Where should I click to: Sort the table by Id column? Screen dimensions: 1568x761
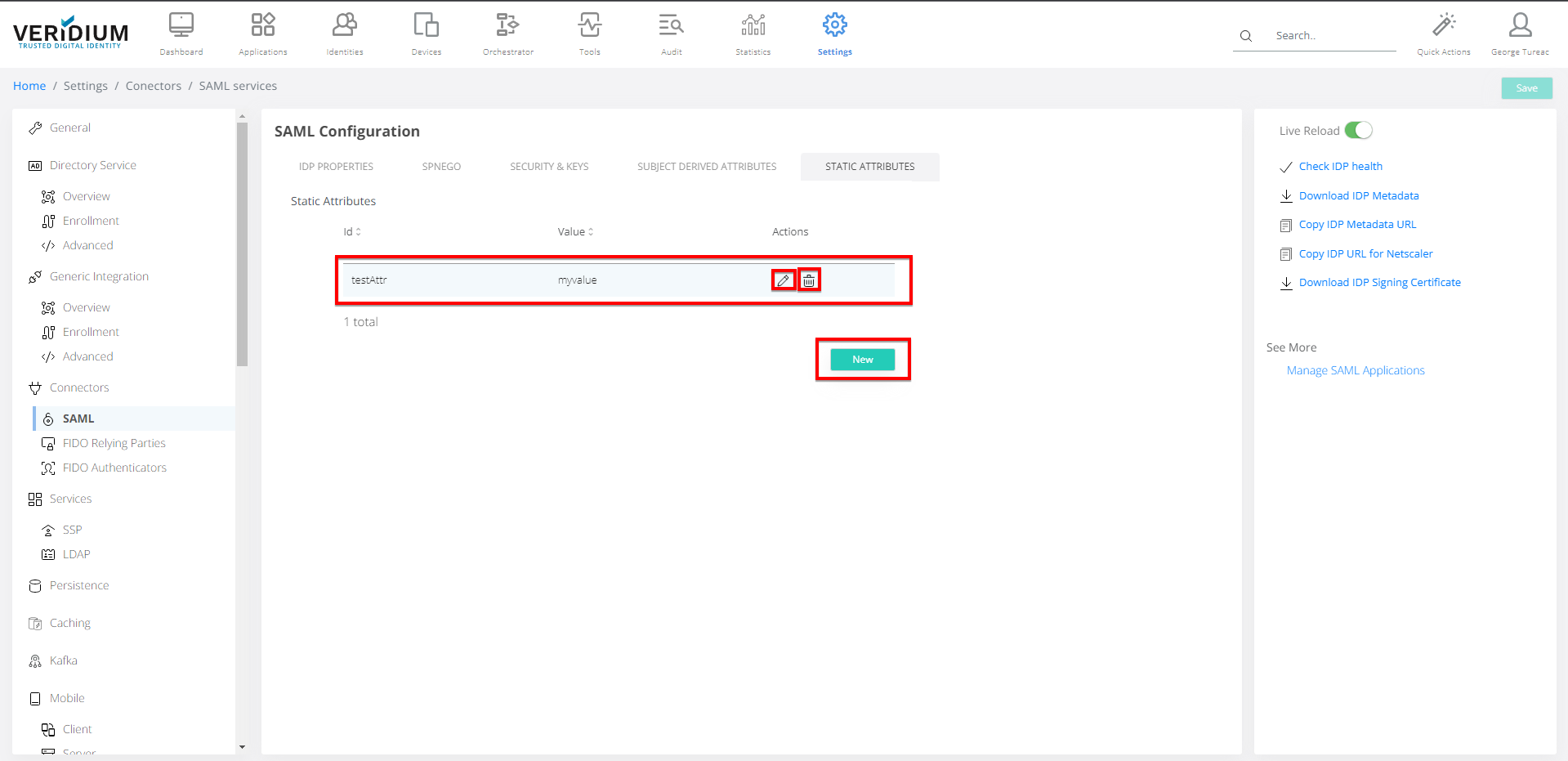352,232
